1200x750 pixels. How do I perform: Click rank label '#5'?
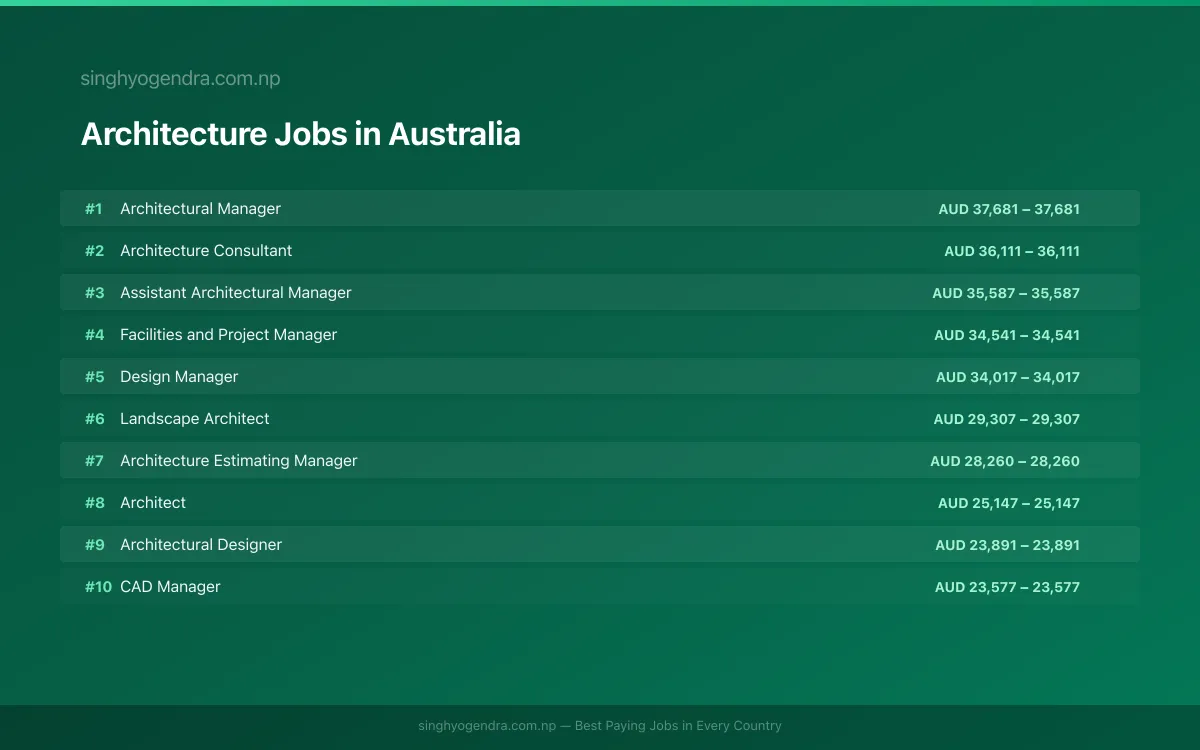pyautogui.click(x=94, y=377)
